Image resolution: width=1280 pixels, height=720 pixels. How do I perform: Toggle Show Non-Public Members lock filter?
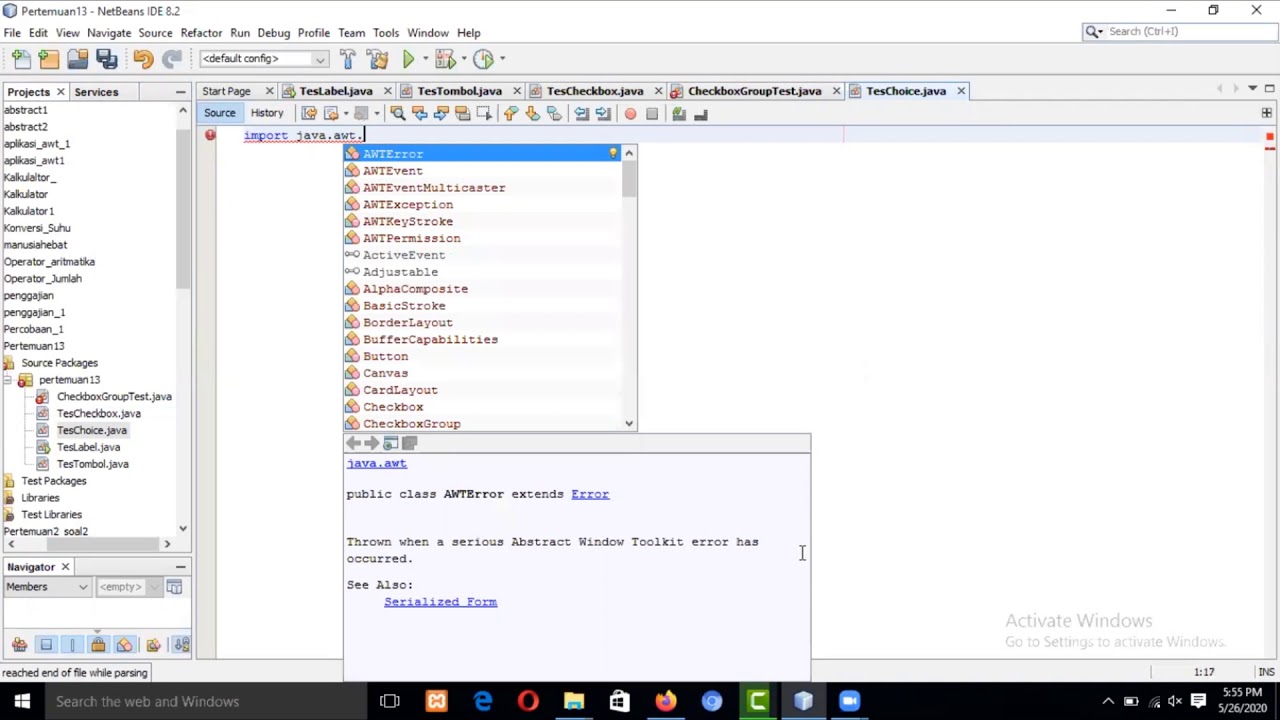pyautogui.click(x=98, y=645)
